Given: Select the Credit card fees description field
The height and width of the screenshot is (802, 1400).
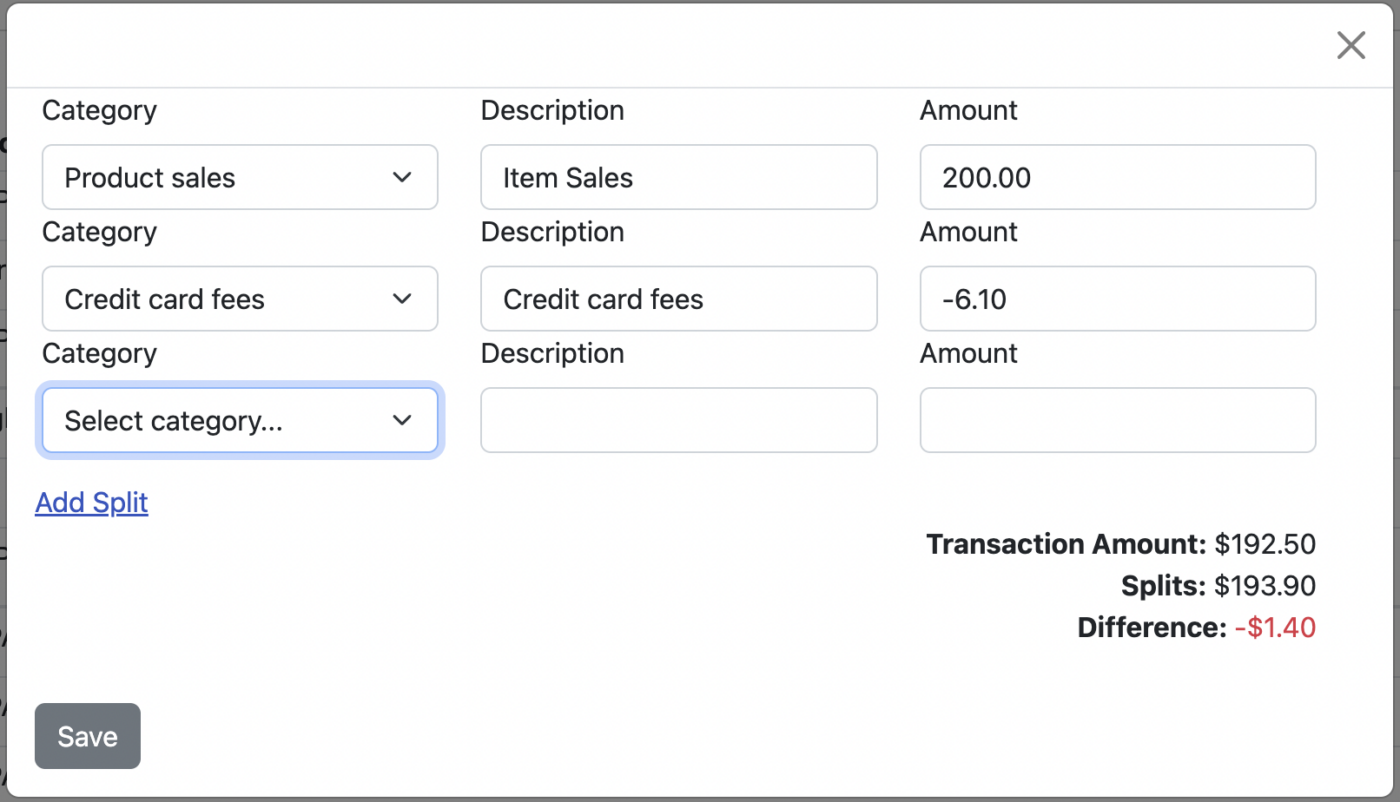Looking at the screenshot, I should coord(679,298).
